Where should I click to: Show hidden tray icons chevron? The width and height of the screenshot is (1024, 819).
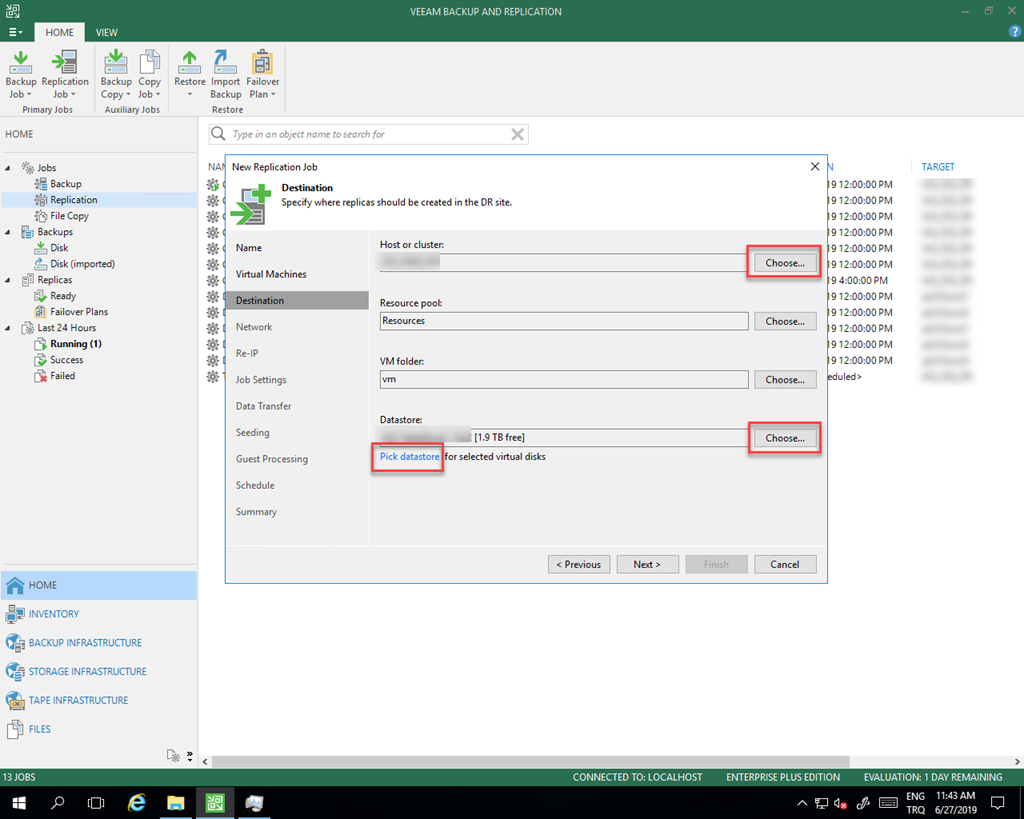pos(802,803)
